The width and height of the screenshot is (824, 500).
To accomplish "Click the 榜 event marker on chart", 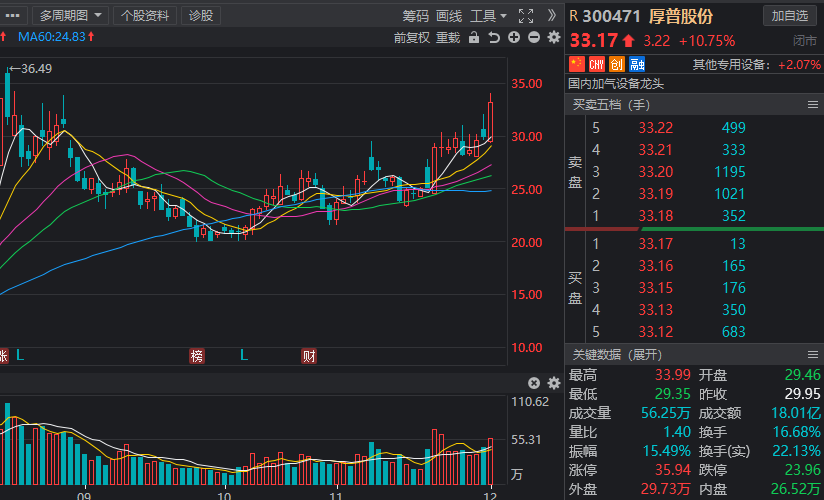I will pos(197,355).
